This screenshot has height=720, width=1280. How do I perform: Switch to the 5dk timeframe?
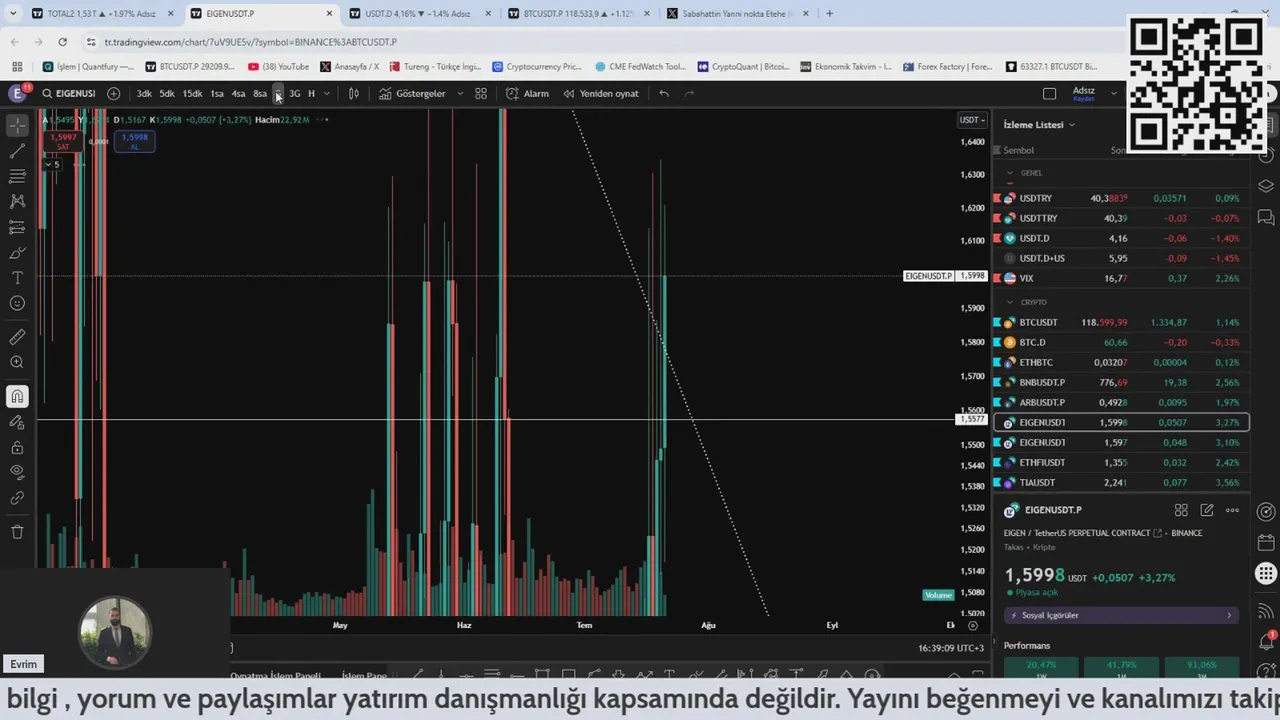(167, 93)
